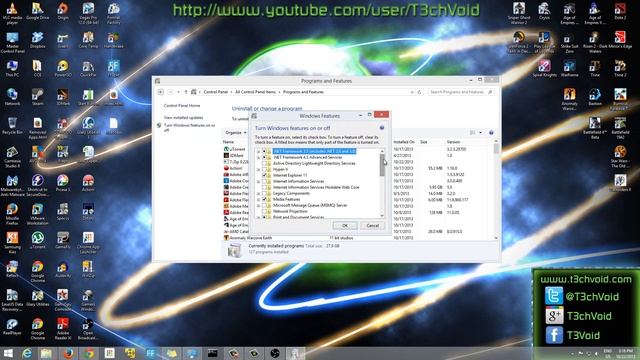Image resolution: width=640 pixels, height=360 pixels.
Task: Confirm Windows Features with OK
Action: tap(345, 225)
